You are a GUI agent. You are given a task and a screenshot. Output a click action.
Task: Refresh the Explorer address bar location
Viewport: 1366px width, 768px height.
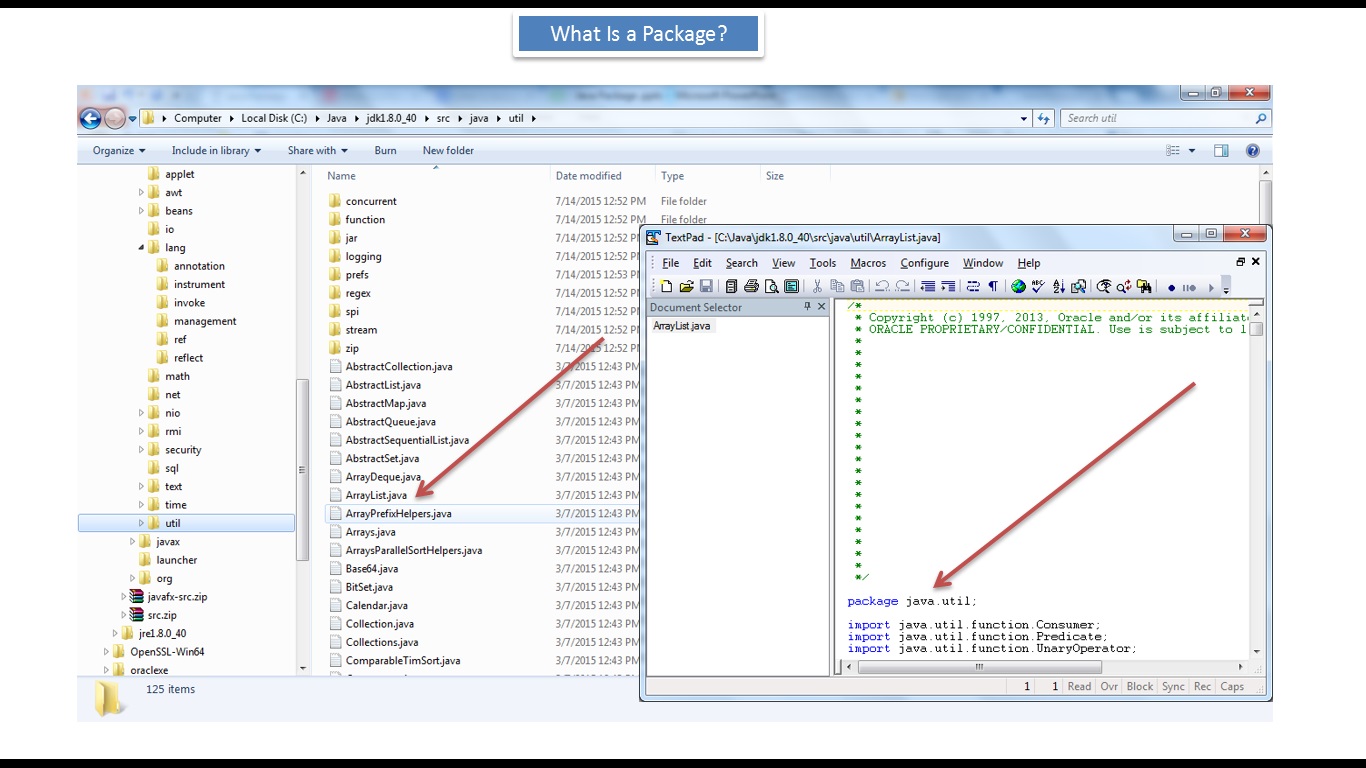(x=1044, y=118)
